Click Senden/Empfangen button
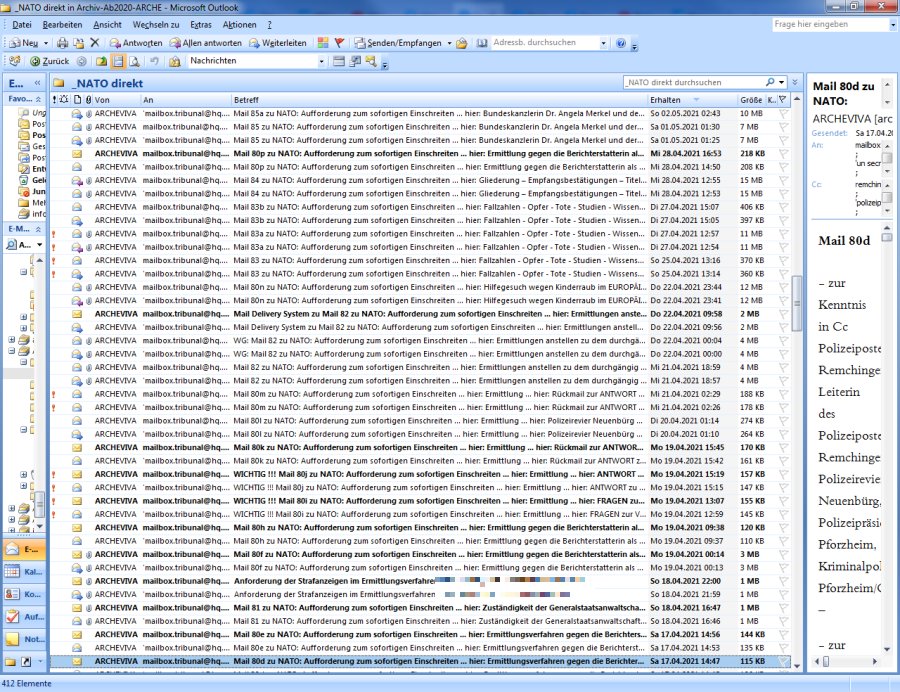 [398, 43]
